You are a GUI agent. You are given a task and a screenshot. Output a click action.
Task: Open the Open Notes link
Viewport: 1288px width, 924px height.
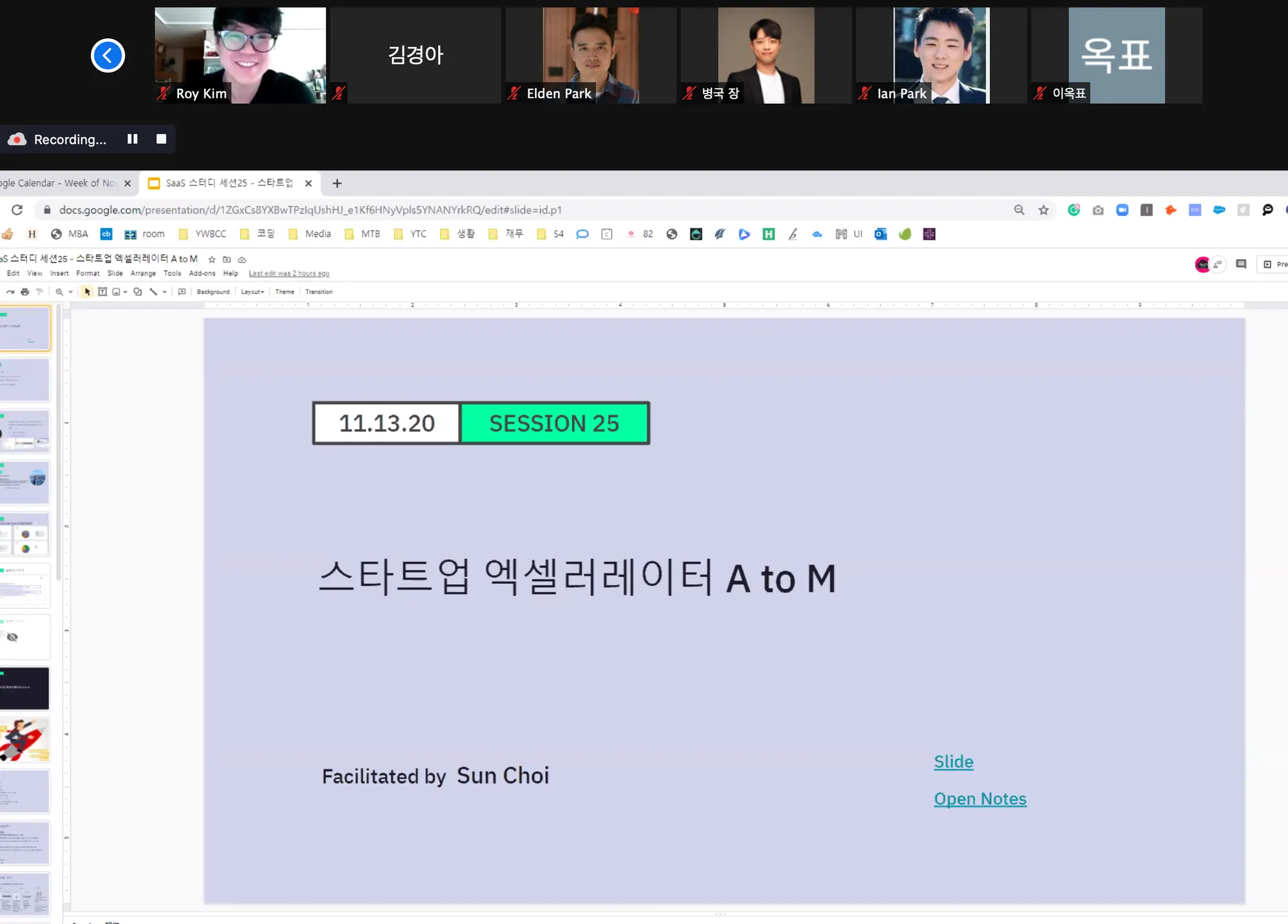(979, 798)
